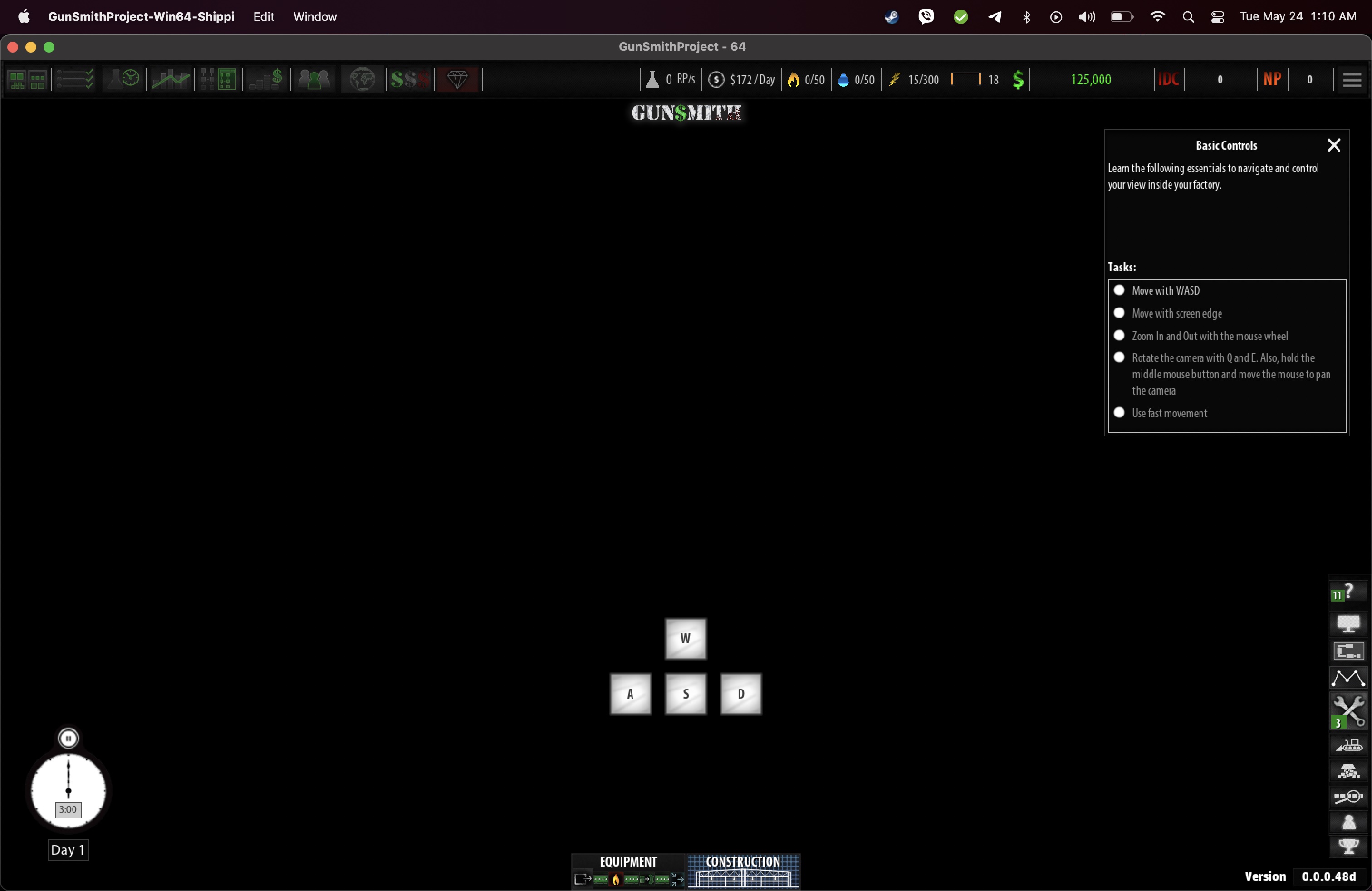Switch to the Construction tab

pos(743,871)
